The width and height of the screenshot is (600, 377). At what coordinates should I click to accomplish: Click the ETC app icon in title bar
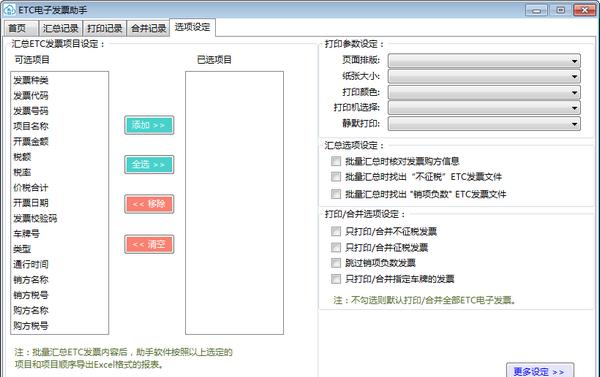(9, 10)
